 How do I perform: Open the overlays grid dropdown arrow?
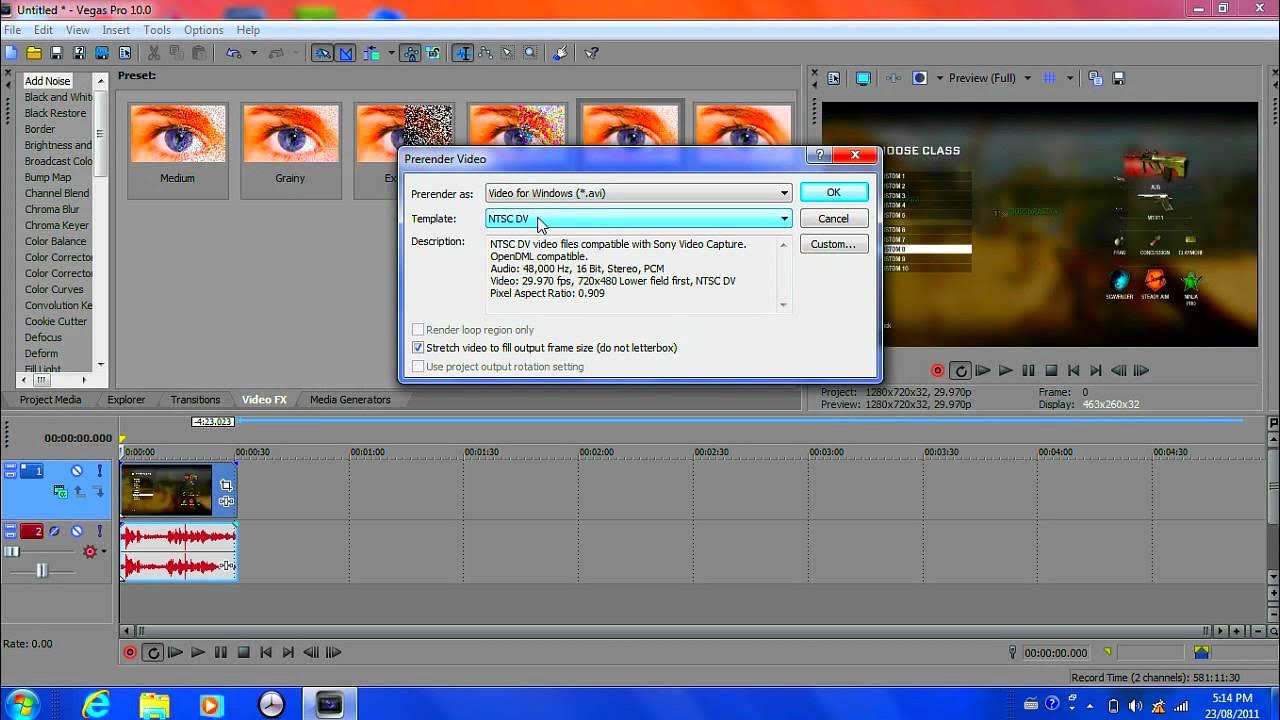click(x=1069, y=78)
